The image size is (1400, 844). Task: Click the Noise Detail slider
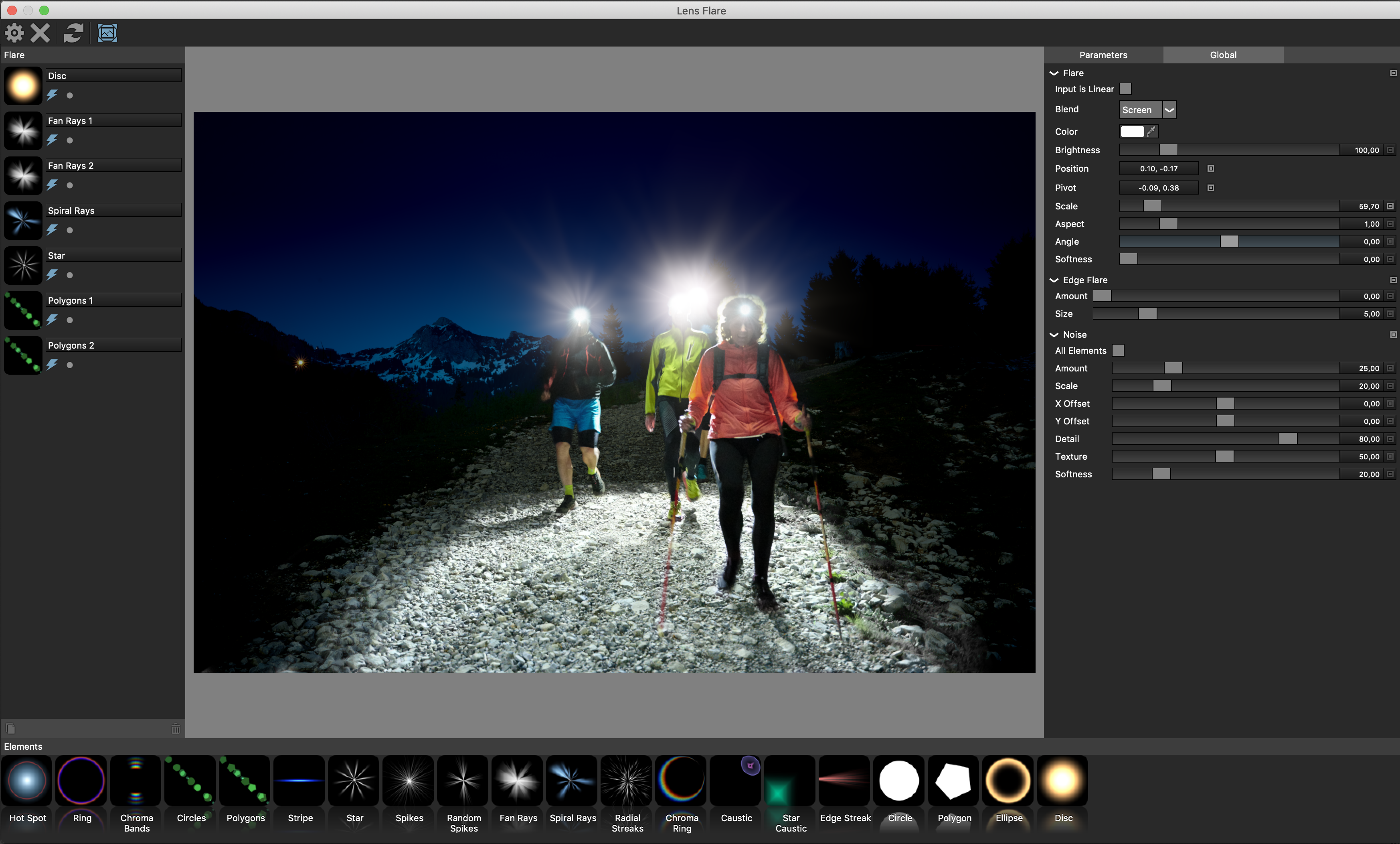(1226, 439)
